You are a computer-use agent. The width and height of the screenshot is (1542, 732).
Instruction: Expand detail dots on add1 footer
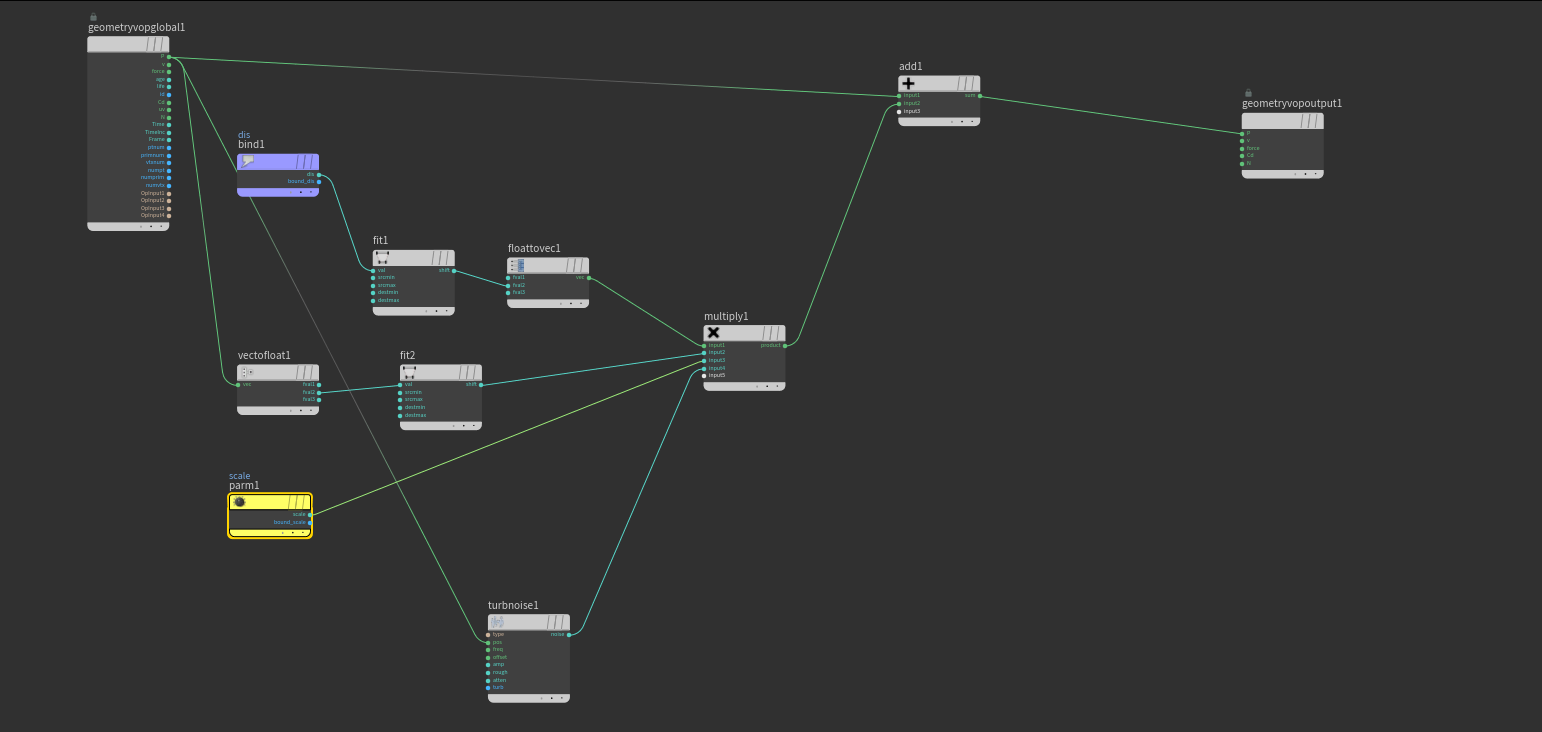point(962,122)
